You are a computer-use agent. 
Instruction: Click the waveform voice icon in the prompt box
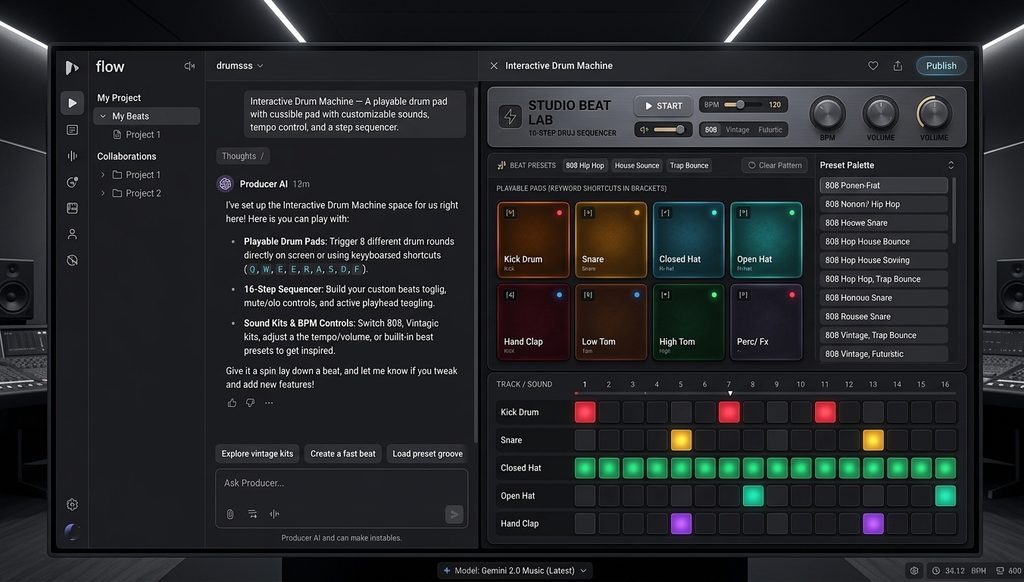274,514
